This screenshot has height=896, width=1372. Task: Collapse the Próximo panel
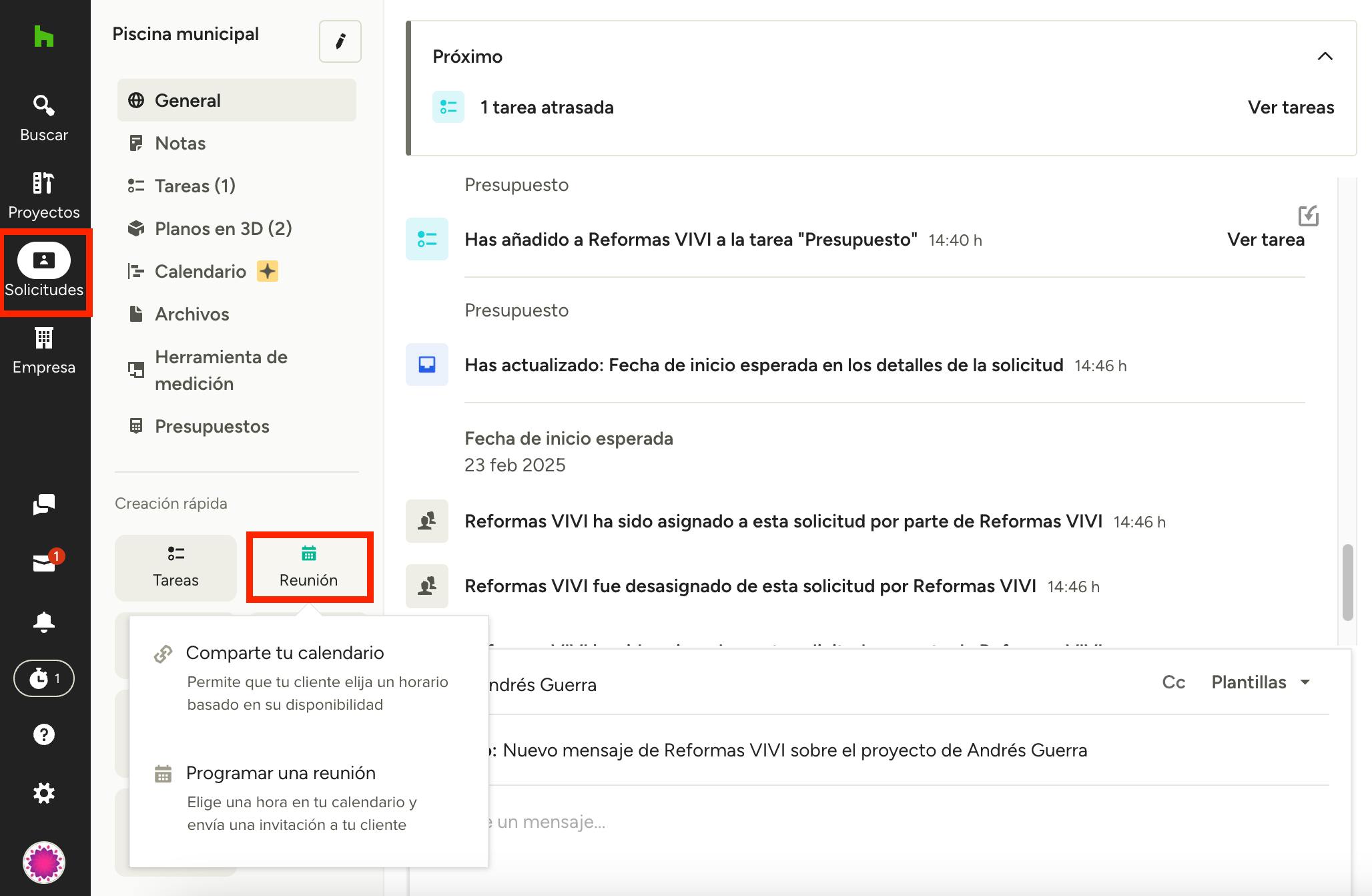coord(1325,57)
